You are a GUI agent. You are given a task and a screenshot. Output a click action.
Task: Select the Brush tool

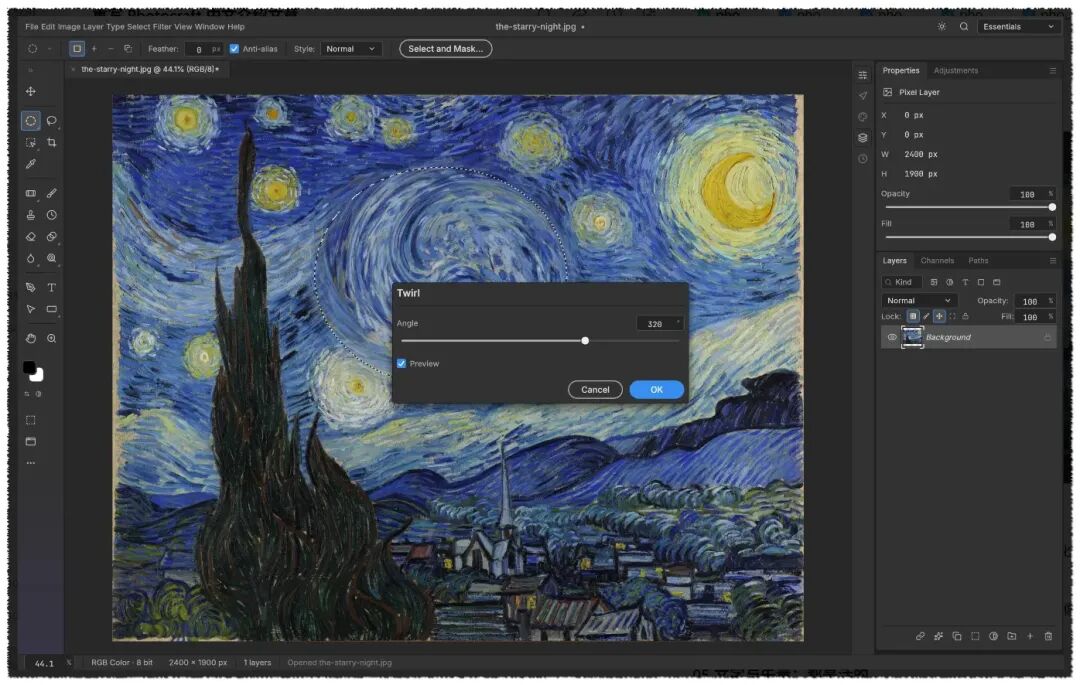tap(52, 193)
